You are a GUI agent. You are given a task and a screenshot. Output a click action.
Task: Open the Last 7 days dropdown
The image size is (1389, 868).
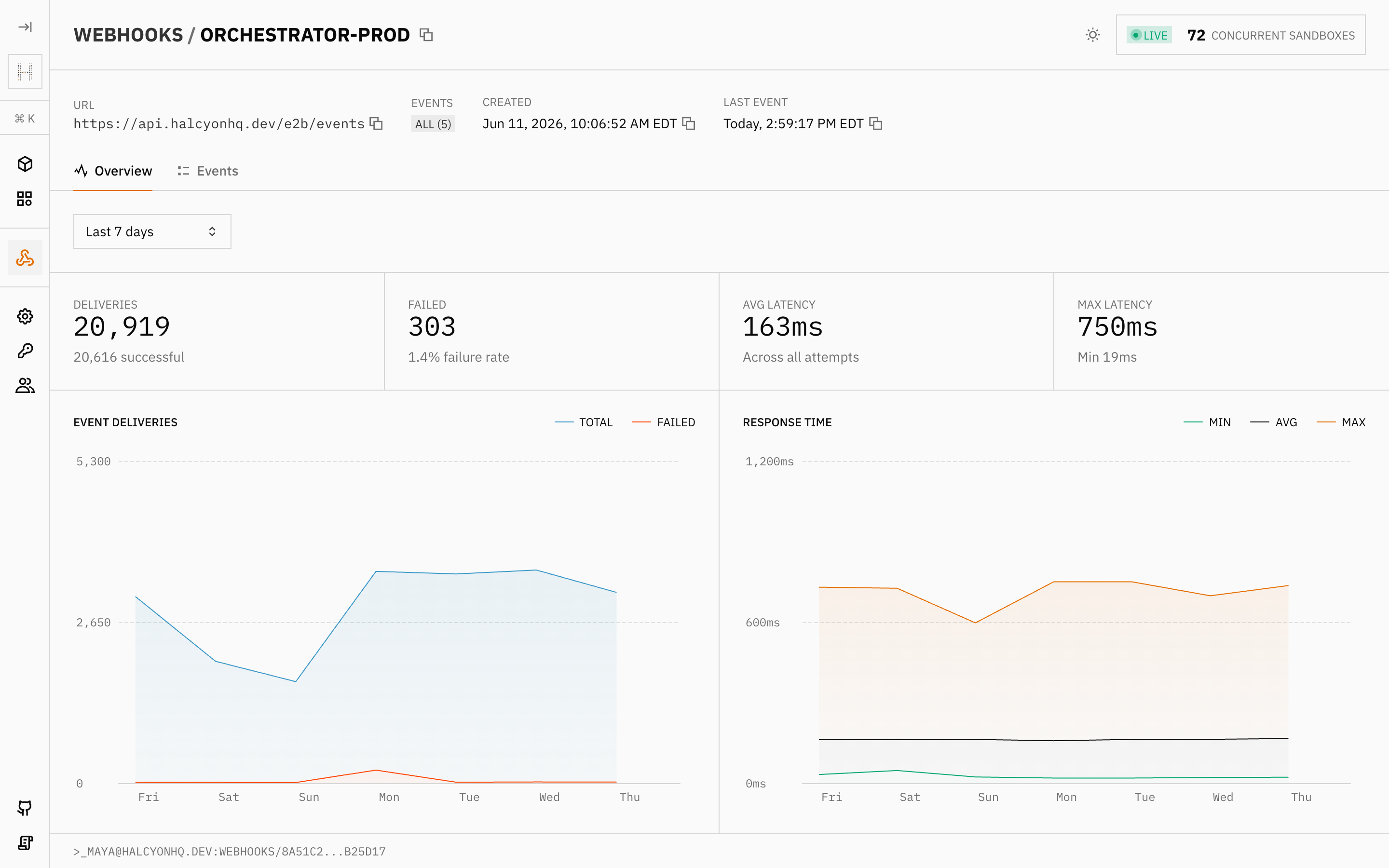[x=152, y=231]
